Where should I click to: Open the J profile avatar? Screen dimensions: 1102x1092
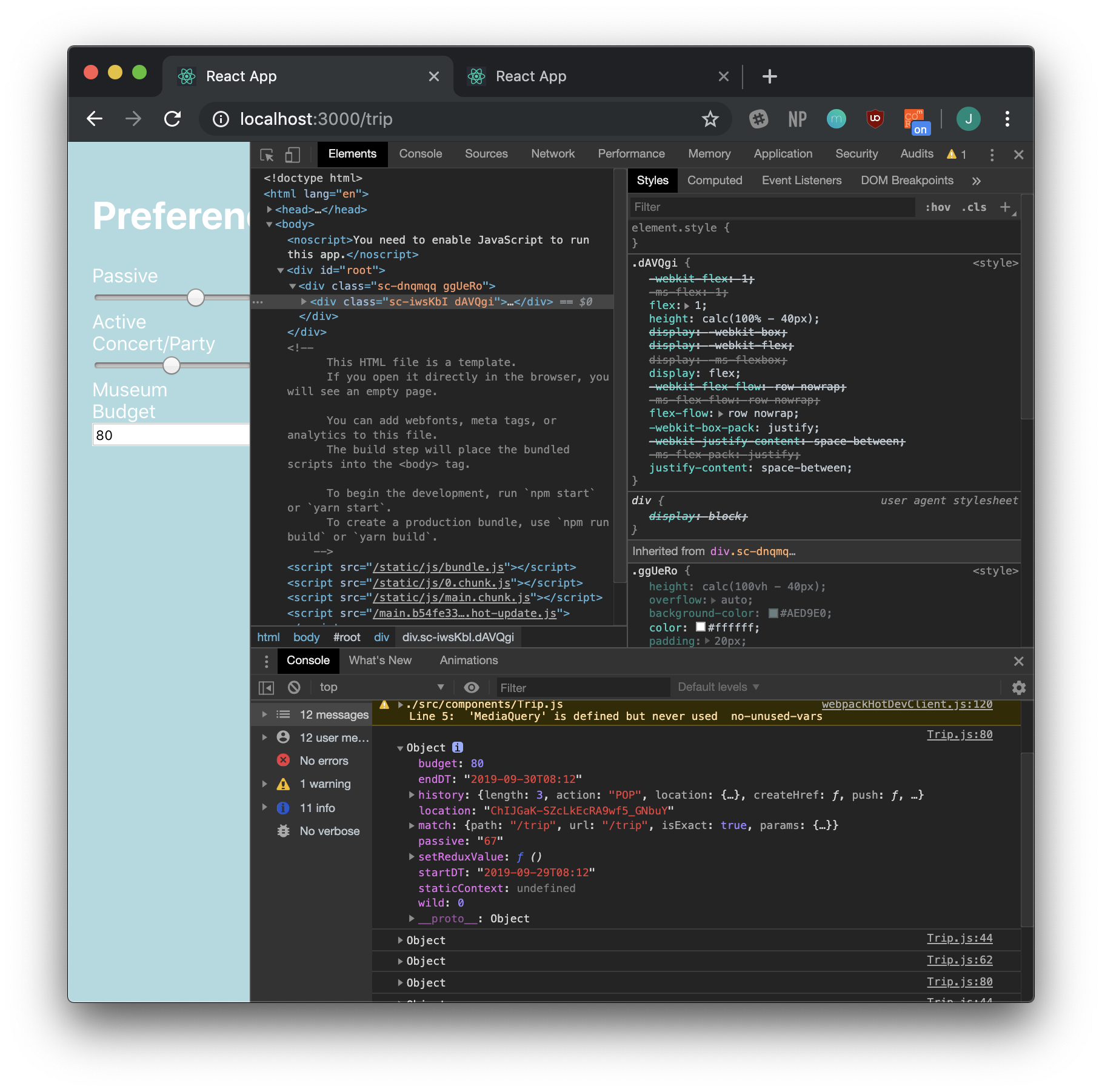(968, 119)
